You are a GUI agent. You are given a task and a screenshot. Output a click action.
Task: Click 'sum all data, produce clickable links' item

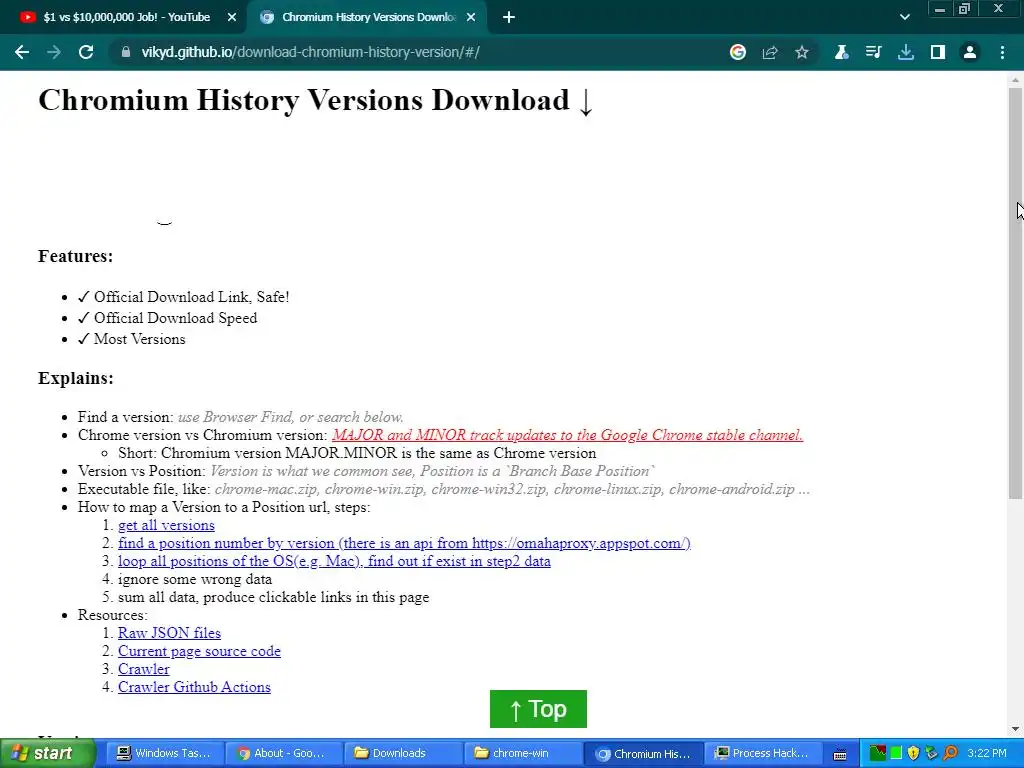(274, 597)
